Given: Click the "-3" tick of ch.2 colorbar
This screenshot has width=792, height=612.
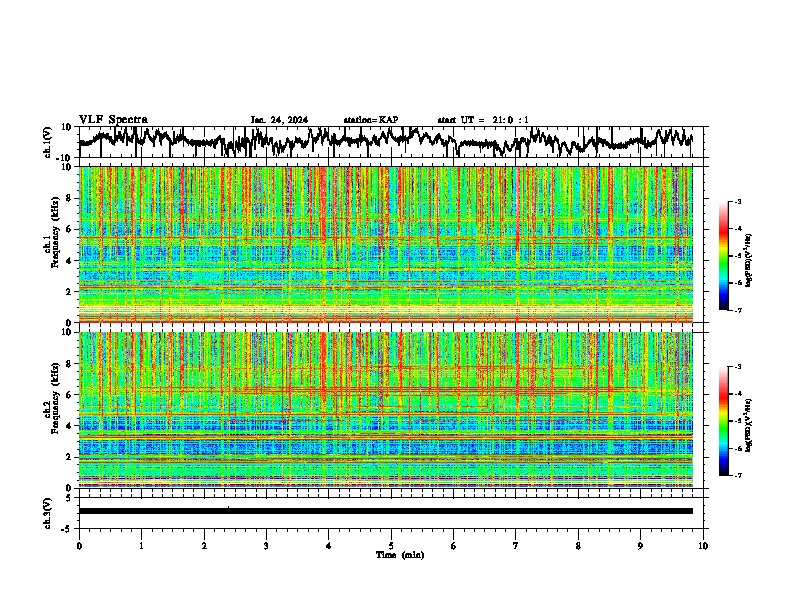Looking at the screenshot, I should 738,367.
